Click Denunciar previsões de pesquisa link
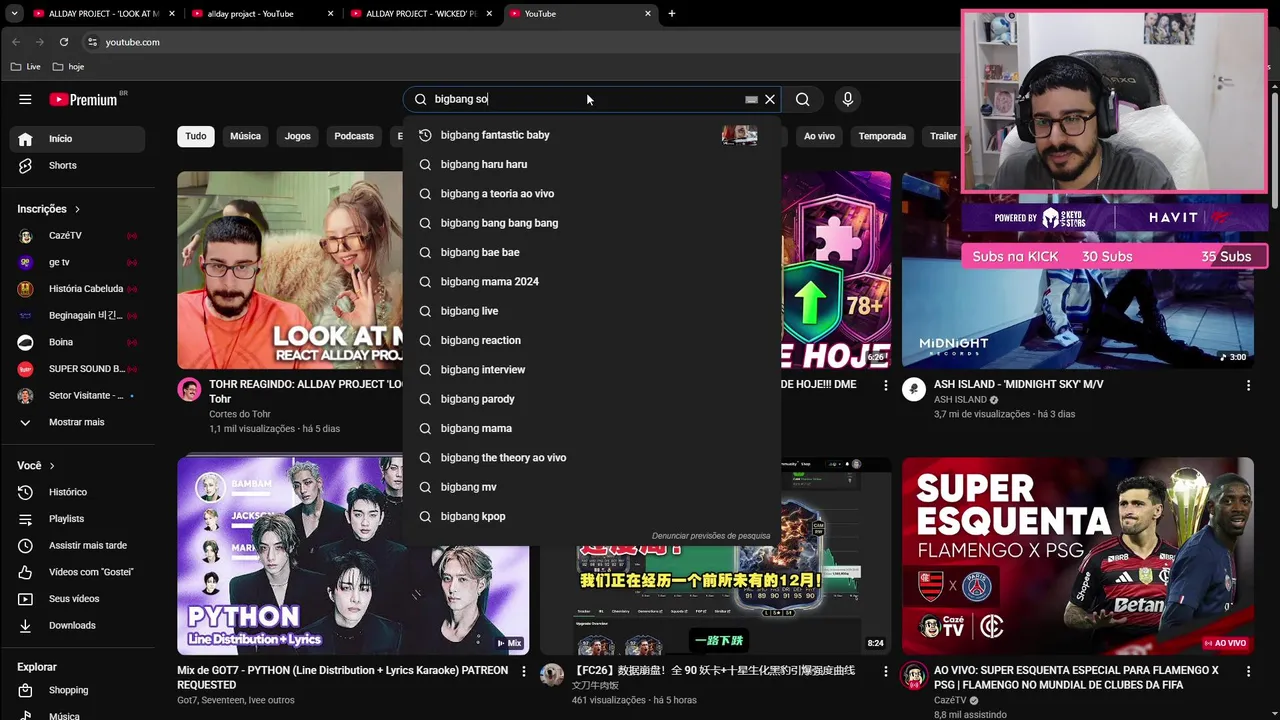Screen dimensions: 1280x720 711,536
